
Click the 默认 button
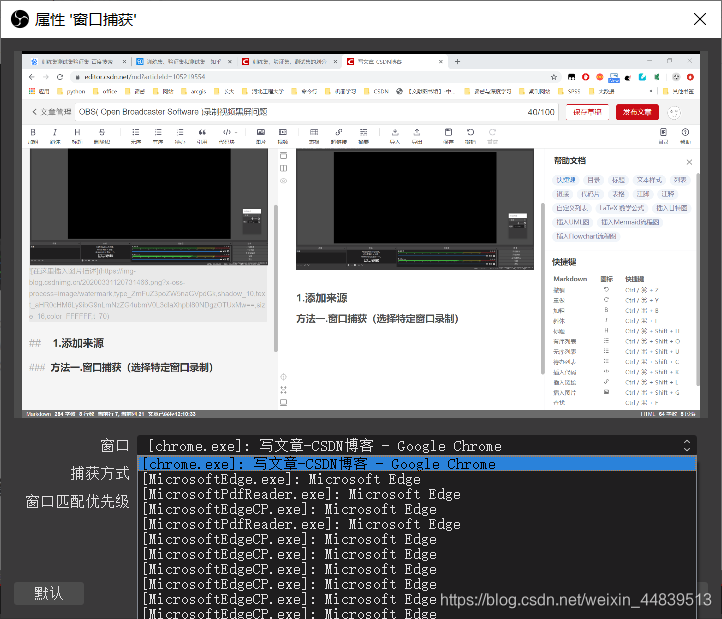[x=49, y=593]
